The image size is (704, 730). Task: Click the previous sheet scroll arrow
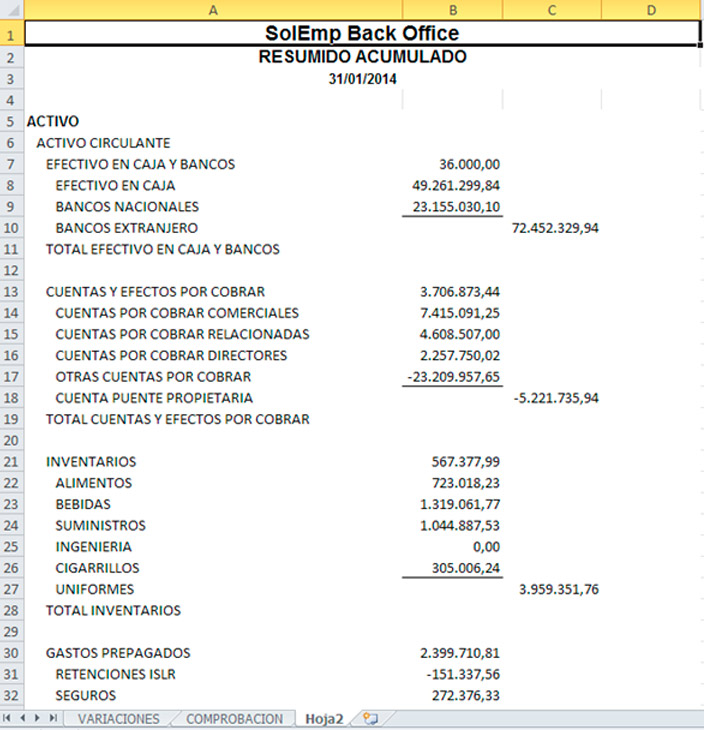(x=23, y=719)
